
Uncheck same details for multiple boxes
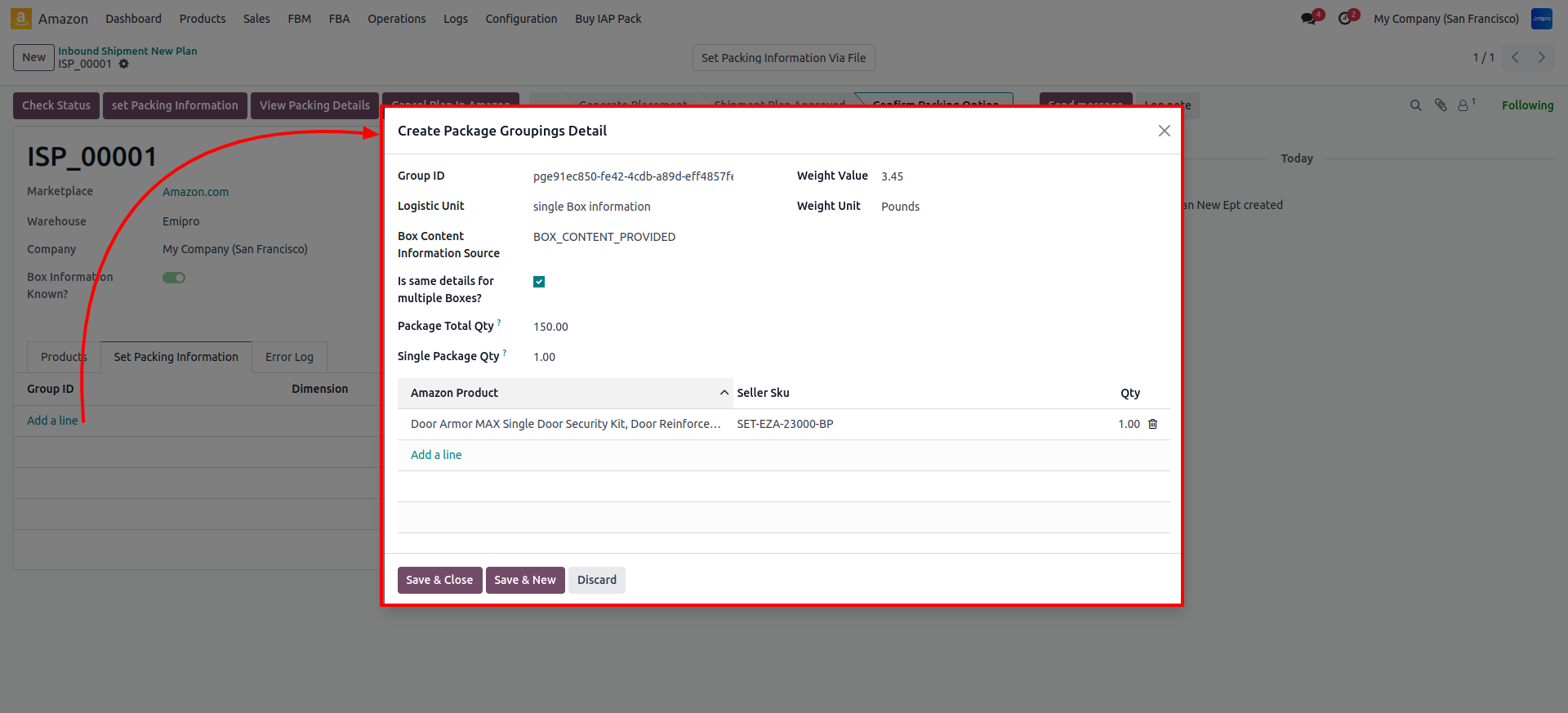tap(539, 282)
